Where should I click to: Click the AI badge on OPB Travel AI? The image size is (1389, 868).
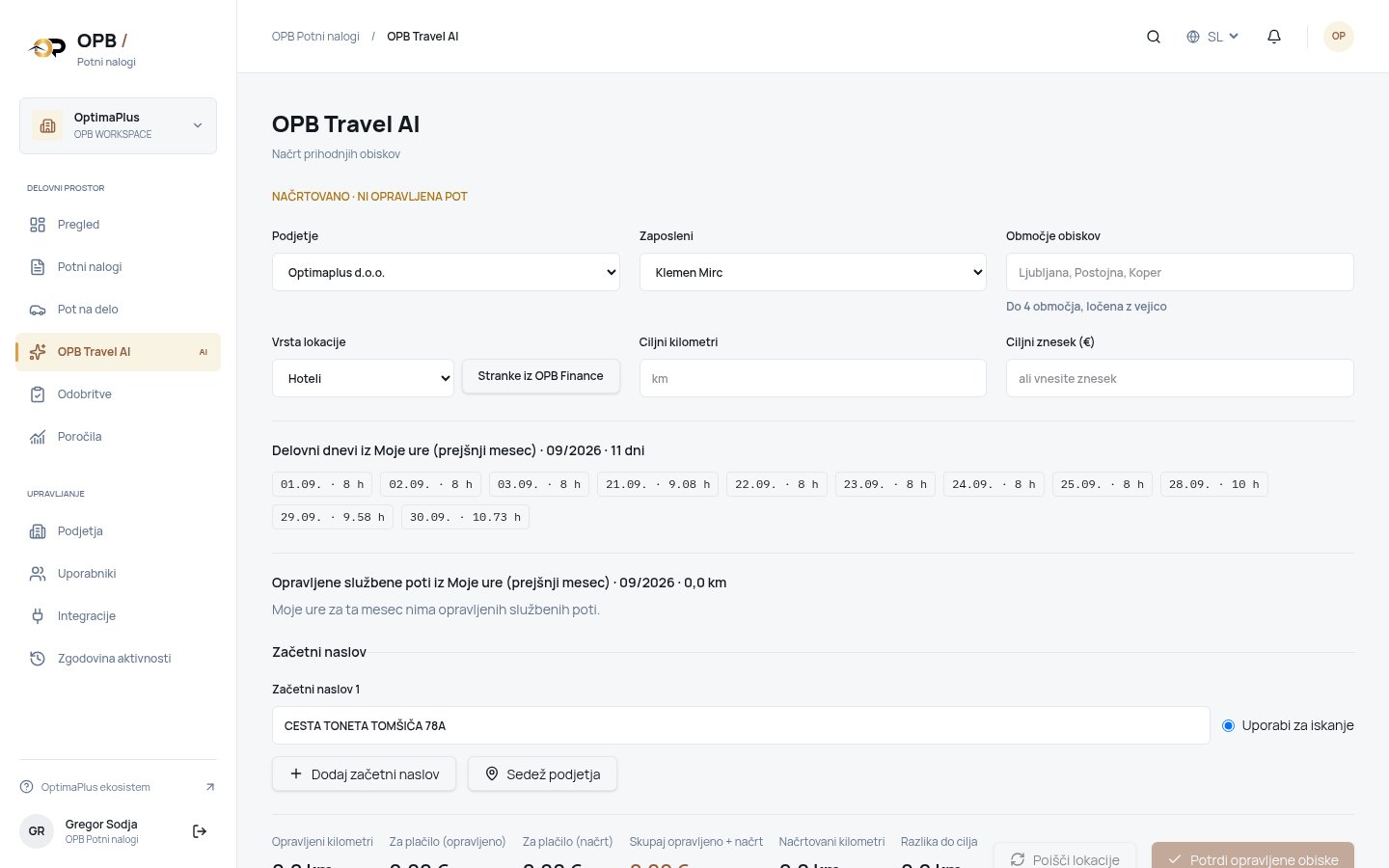point(204,352)
